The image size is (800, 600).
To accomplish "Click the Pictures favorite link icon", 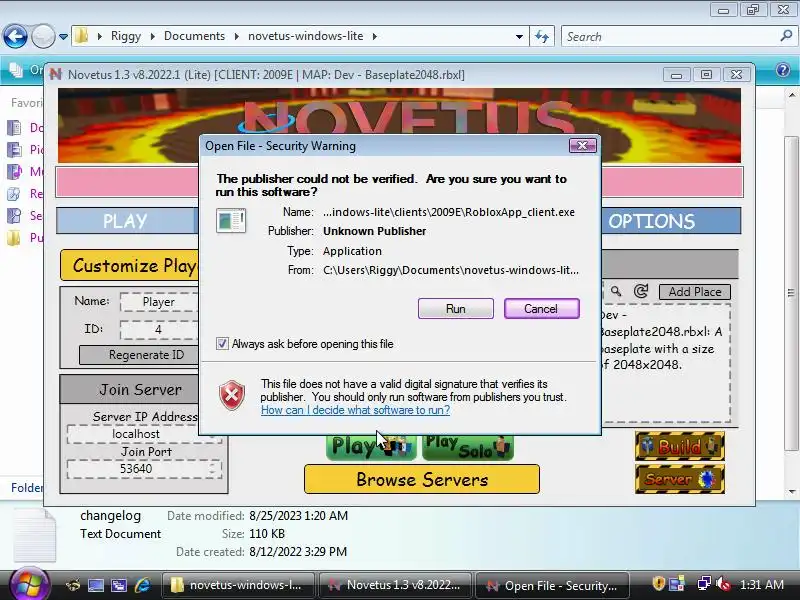I will pos(14,149).
